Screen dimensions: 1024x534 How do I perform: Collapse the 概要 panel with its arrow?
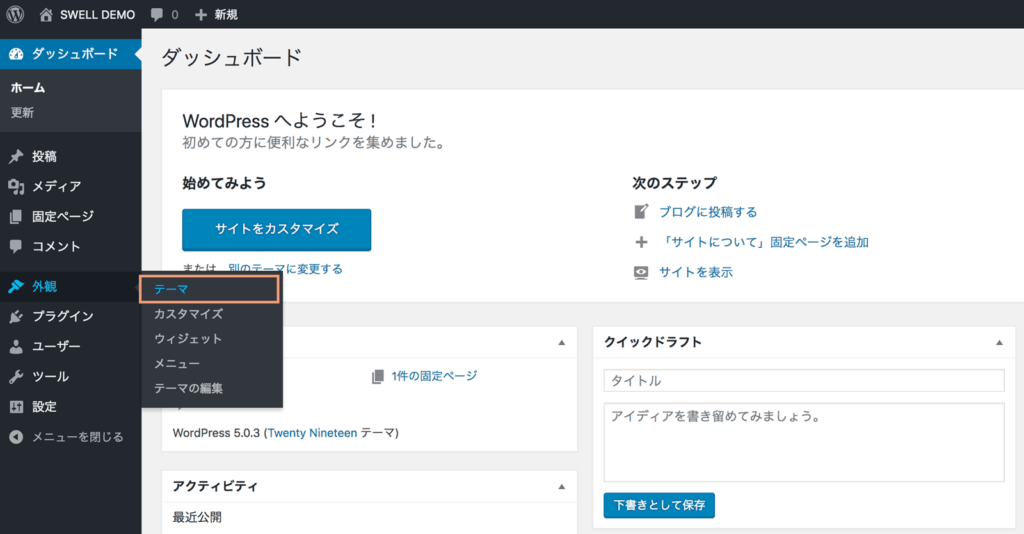562,343
